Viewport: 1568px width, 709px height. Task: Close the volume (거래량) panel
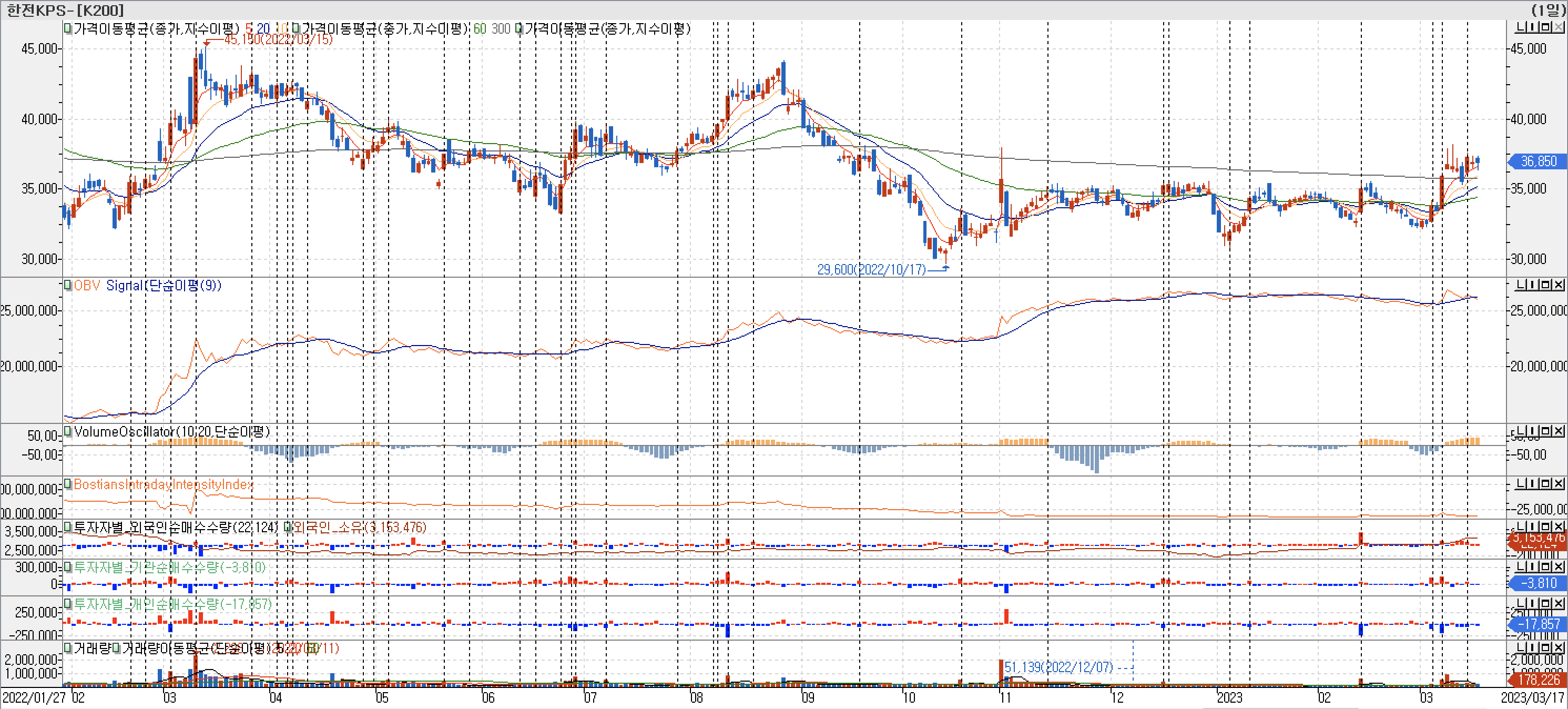[x=1557, y=648]
